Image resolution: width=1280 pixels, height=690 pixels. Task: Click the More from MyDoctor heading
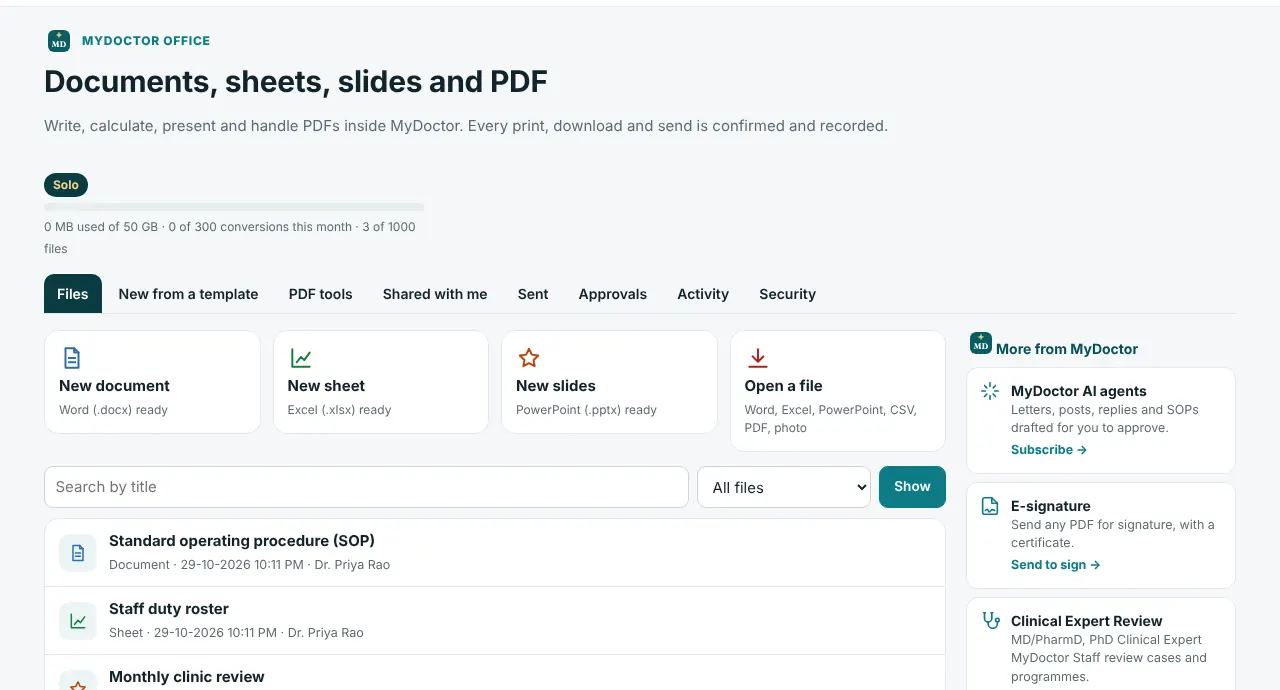pos(1067,349)
